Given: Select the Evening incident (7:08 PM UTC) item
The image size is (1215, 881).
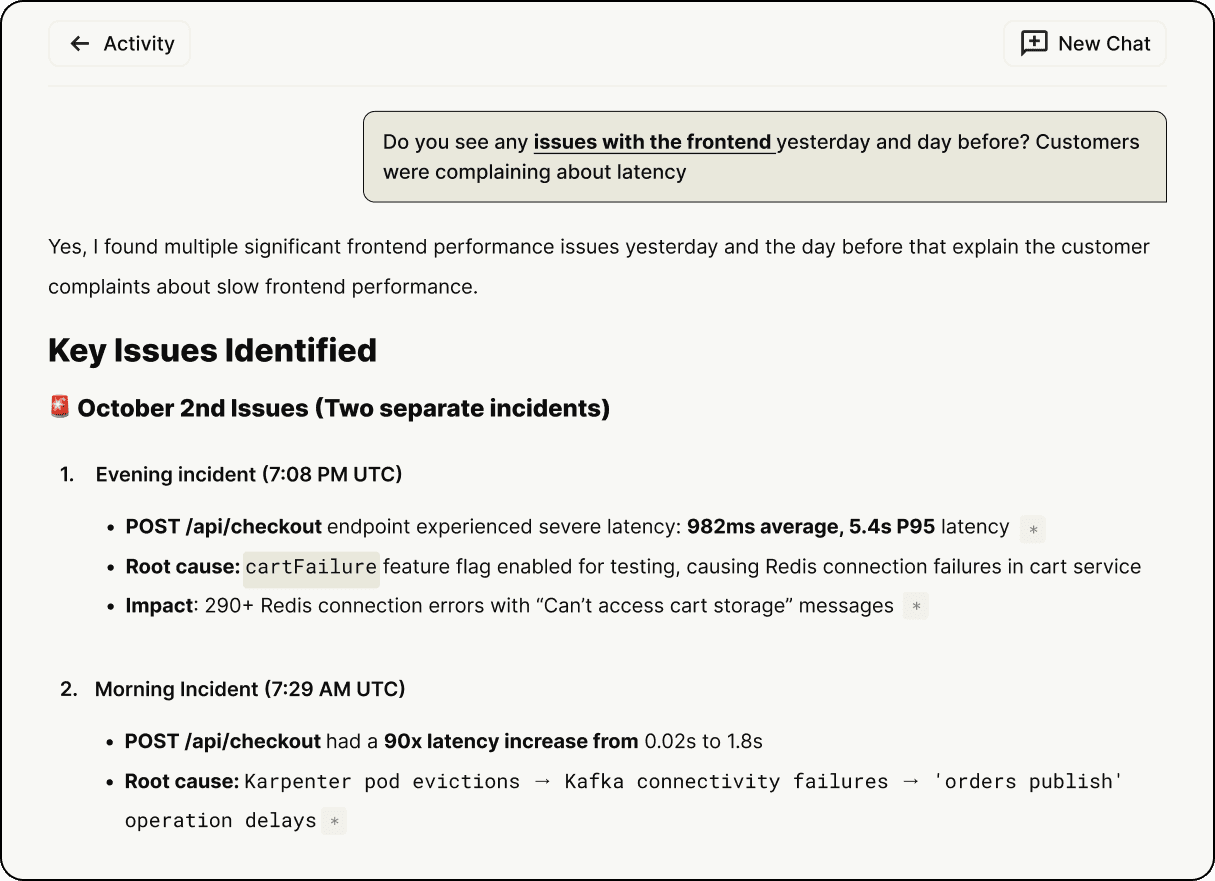Looking at the screenshot, I should (248, 474).
